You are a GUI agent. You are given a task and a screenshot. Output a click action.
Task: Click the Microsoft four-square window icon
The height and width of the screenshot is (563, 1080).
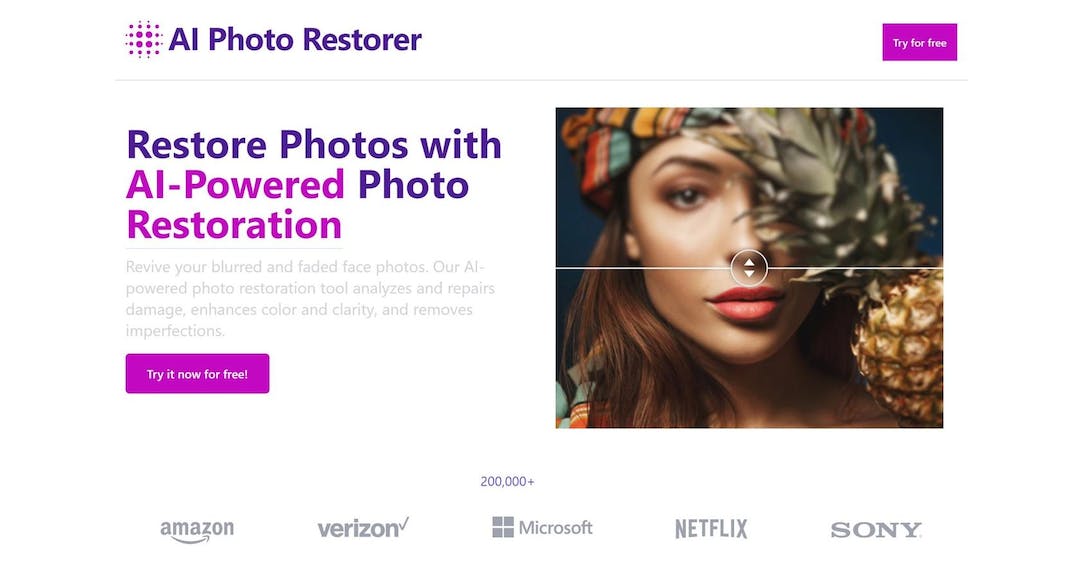pyautogui.click(x=503, y=527)
